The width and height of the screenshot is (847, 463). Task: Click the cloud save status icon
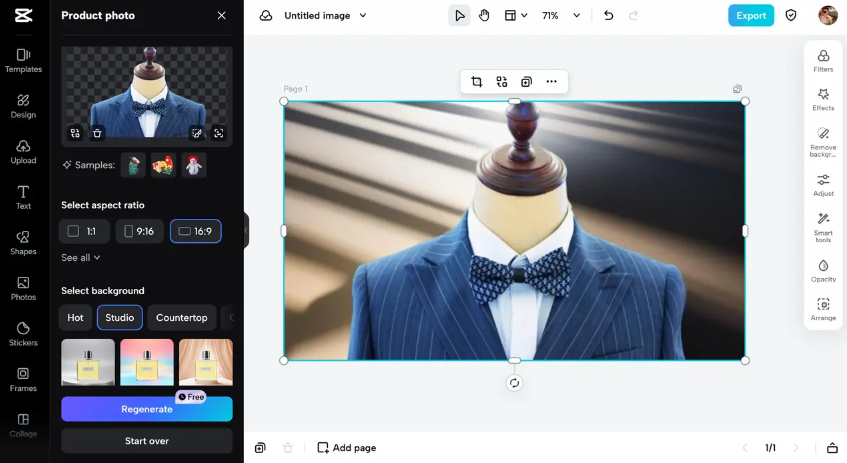click(x=266, y=16)
